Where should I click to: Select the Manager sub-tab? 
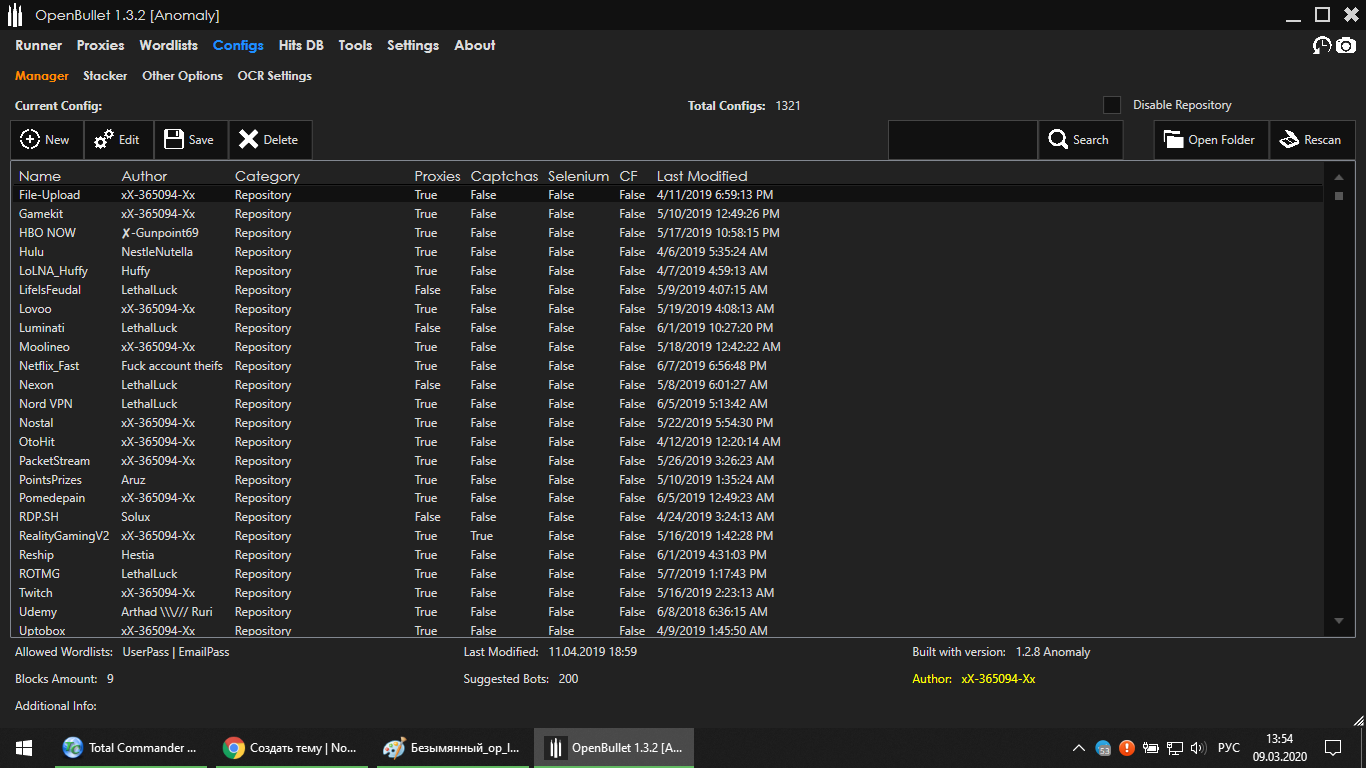click(42, 76)
